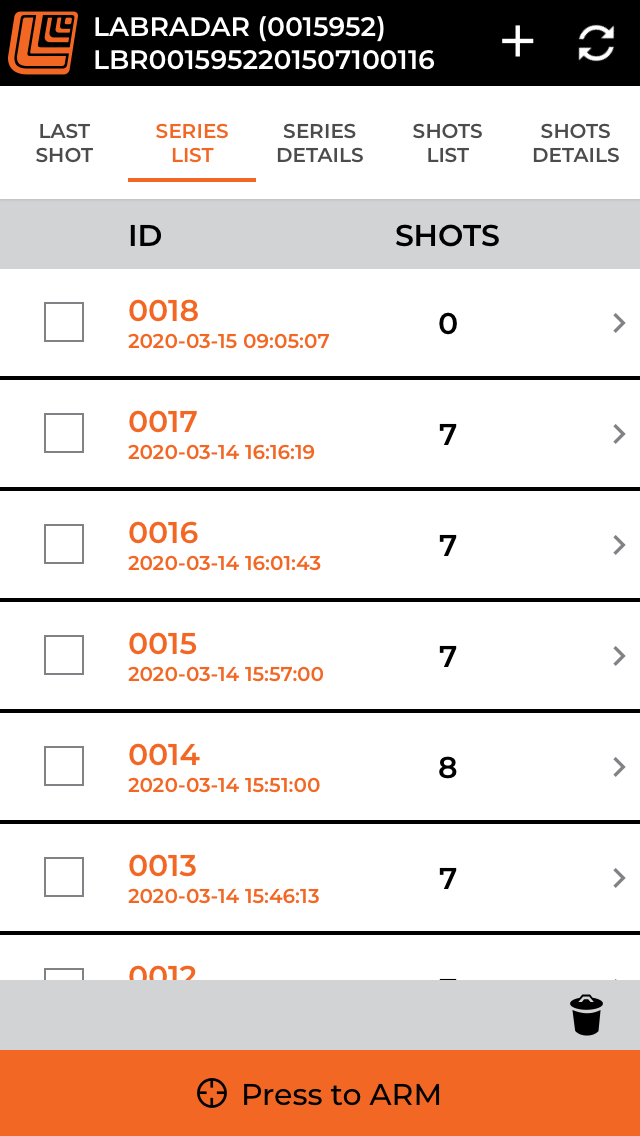Open the Shots List tab
Screen dimensions: 640x1136
[447, 143]
